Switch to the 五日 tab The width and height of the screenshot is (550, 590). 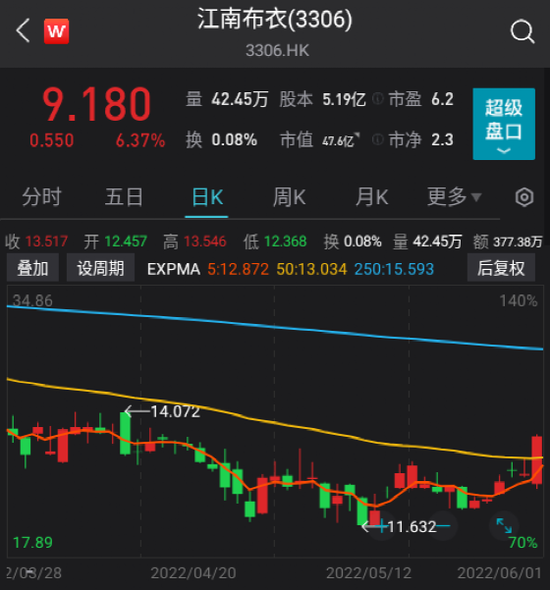[124, 197]
